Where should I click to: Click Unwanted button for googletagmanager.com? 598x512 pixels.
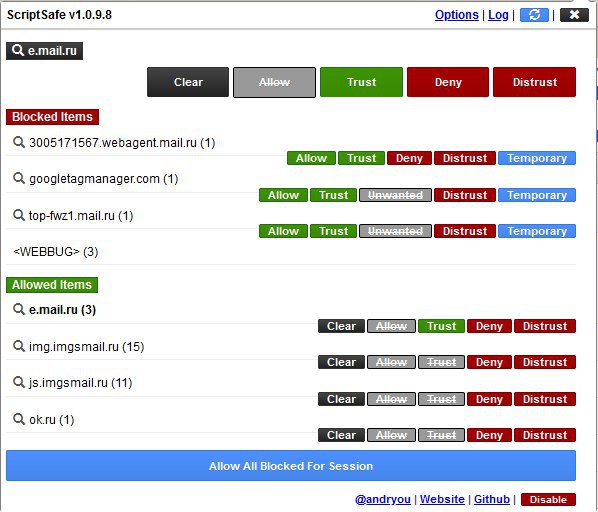click(x=395, y=195)
